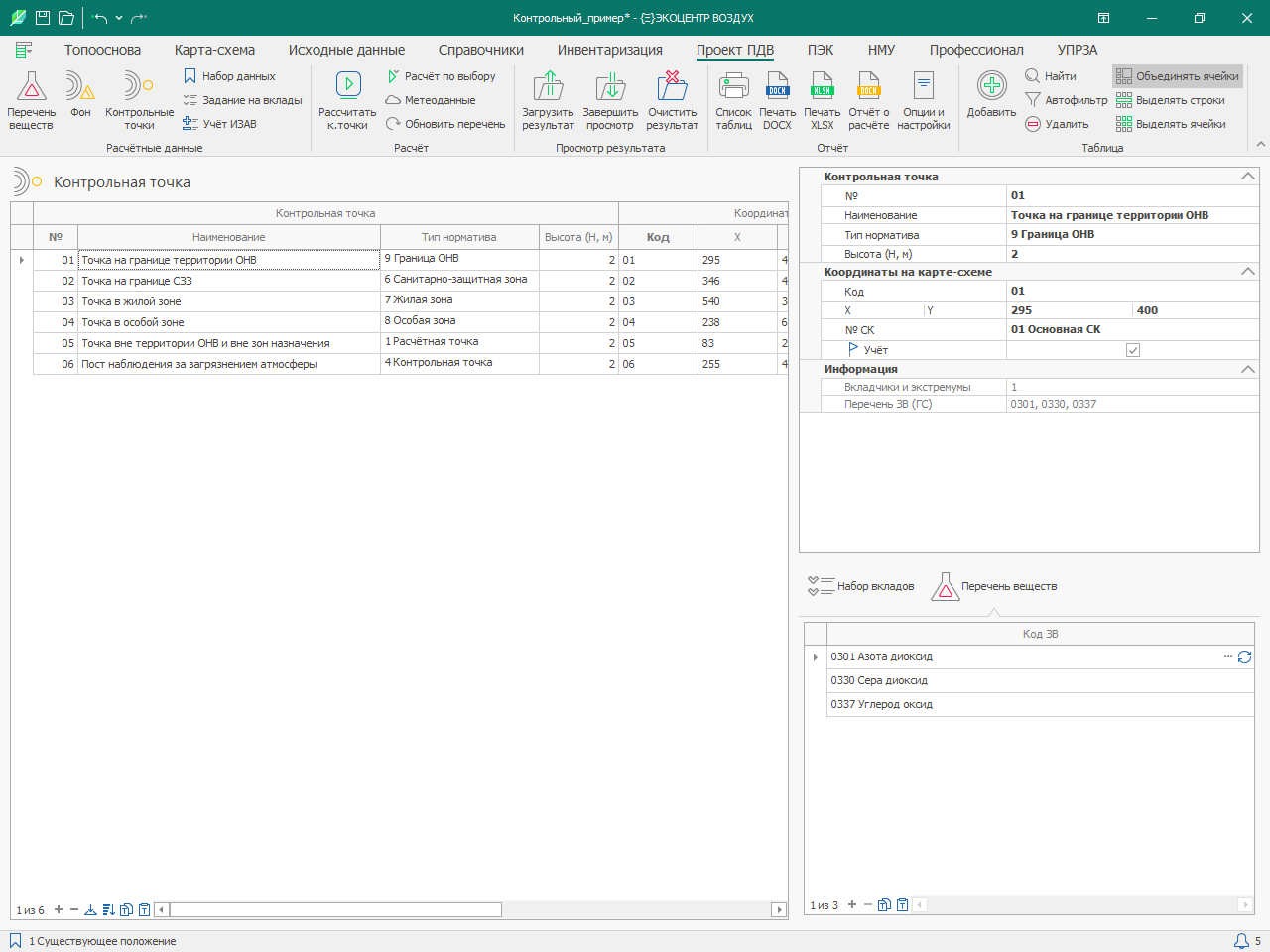Click the Фон ribbon icon
The height and width of the screenshot is (952, 1270).
pyautogui.click(x=81, y=95)
